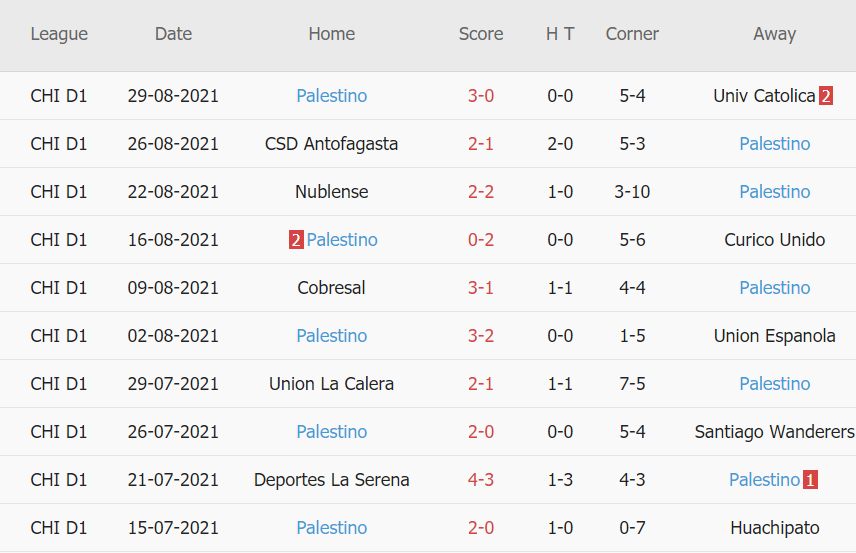Click the 3-10 corner value for Nublense match

(x=632, y=192)
